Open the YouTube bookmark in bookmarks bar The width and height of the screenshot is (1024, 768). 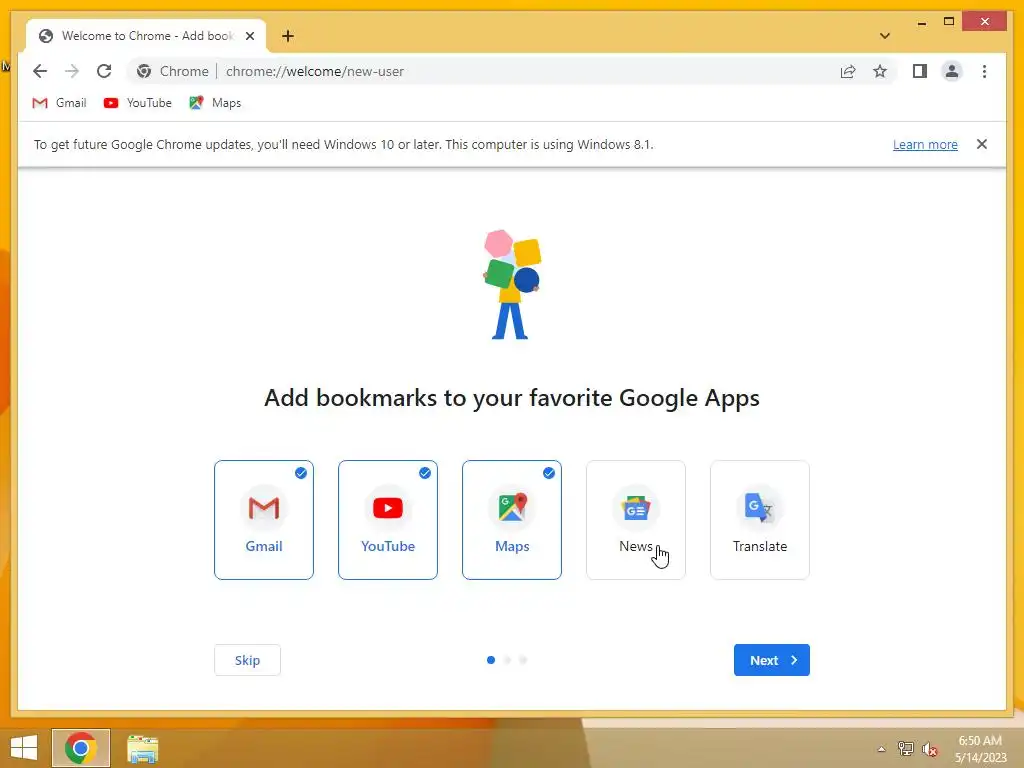[x=138, y=103]
